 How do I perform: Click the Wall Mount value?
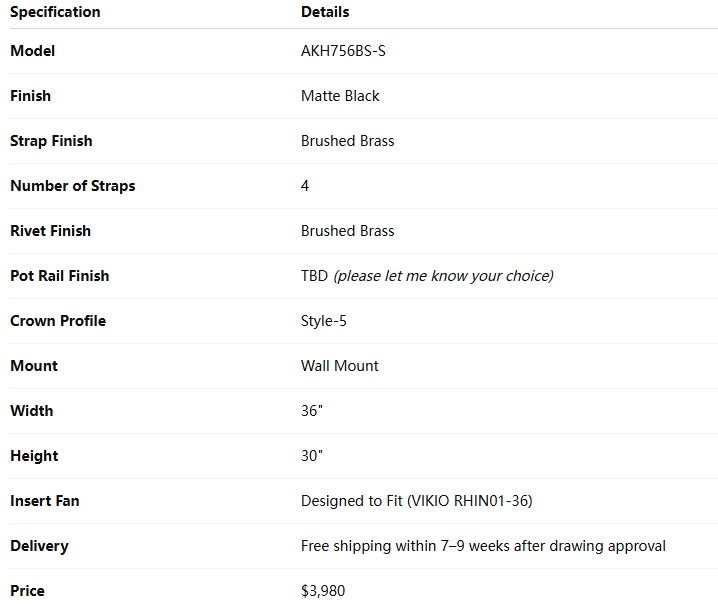pyautogui.click(x=339, y=366)
